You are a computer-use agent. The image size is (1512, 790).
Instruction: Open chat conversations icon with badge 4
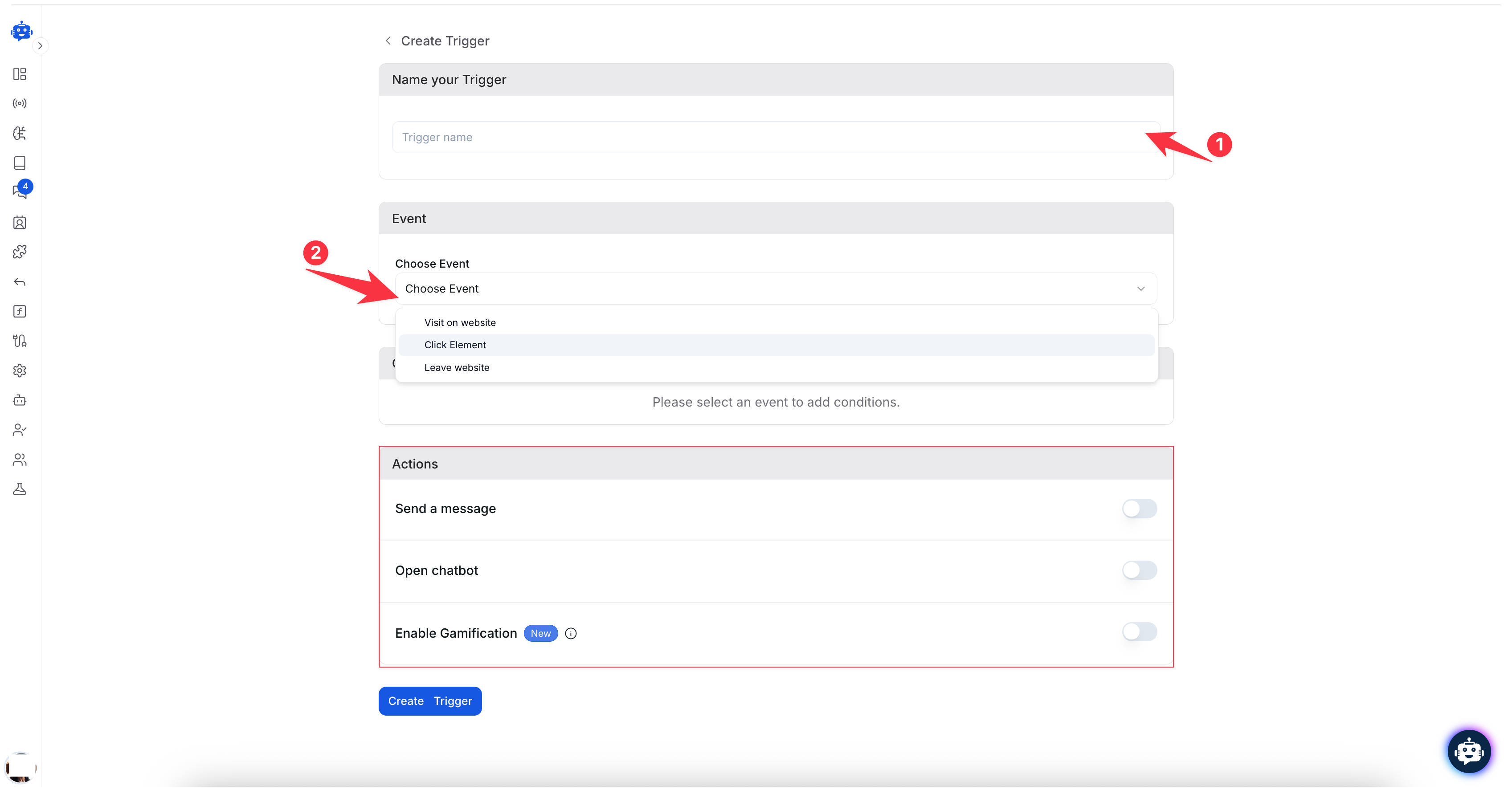tap(19, 191)
